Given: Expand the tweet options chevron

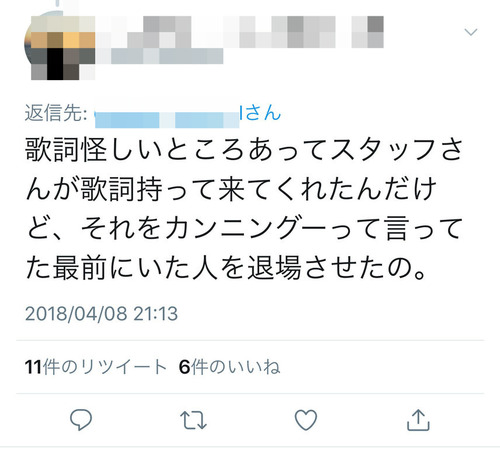Looking at the screenshot, I should click(471, 32).
